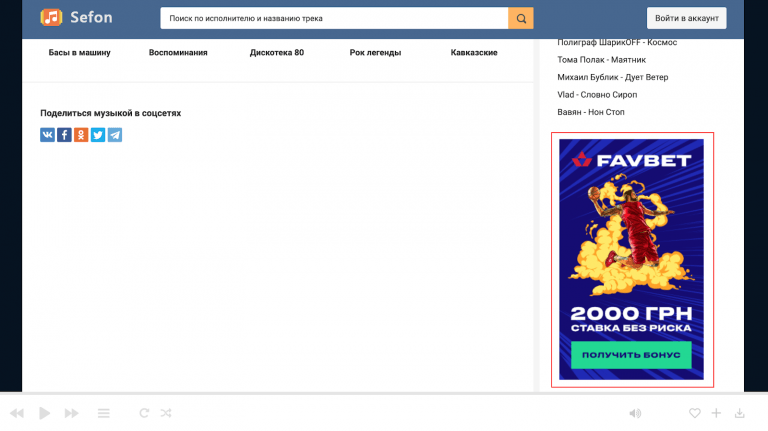Viewport: 768px width, 431px height.
Task: Open the player playlist menu icon
Action: pyautogui.click(x=104, y=413)
